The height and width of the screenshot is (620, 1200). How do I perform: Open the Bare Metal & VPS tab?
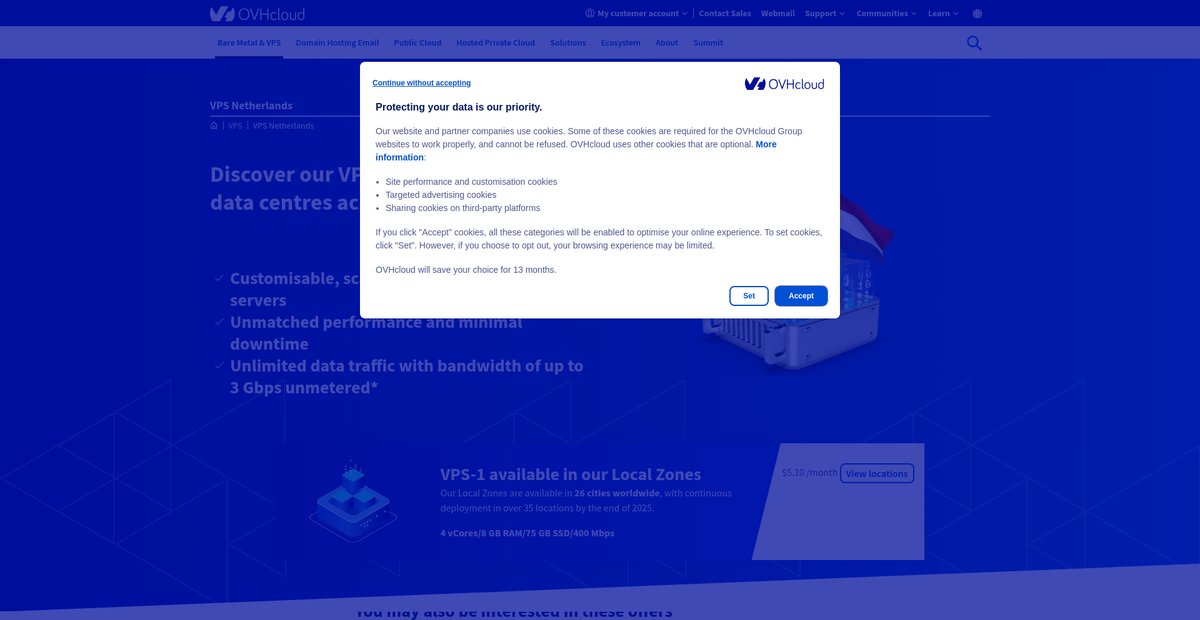point(249,43)
